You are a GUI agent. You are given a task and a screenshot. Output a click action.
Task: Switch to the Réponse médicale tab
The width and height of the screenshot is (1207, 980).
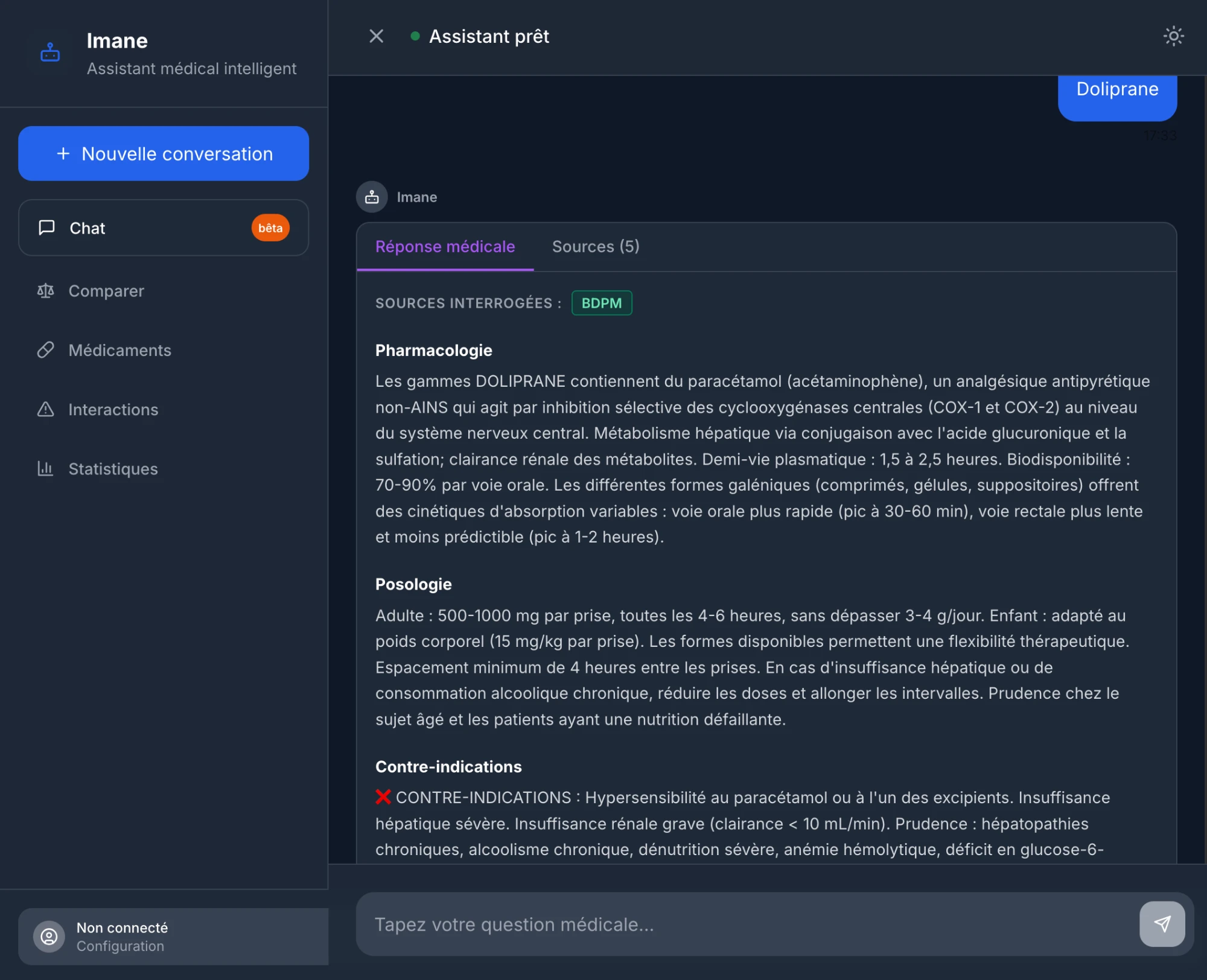pyautogui.click(x=445, y=247)
